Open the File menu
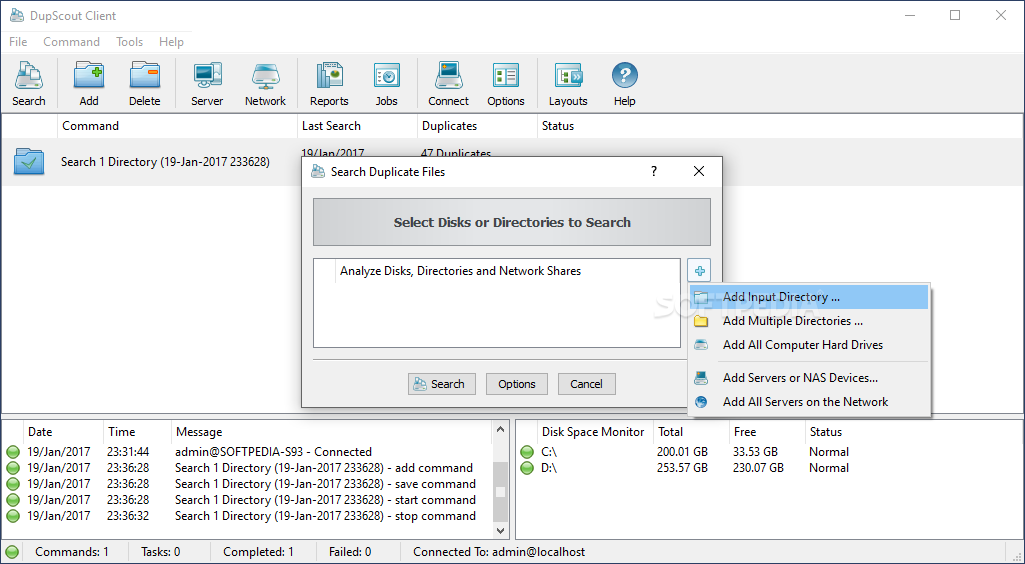 pyautogui.click(x=18, y=42)
